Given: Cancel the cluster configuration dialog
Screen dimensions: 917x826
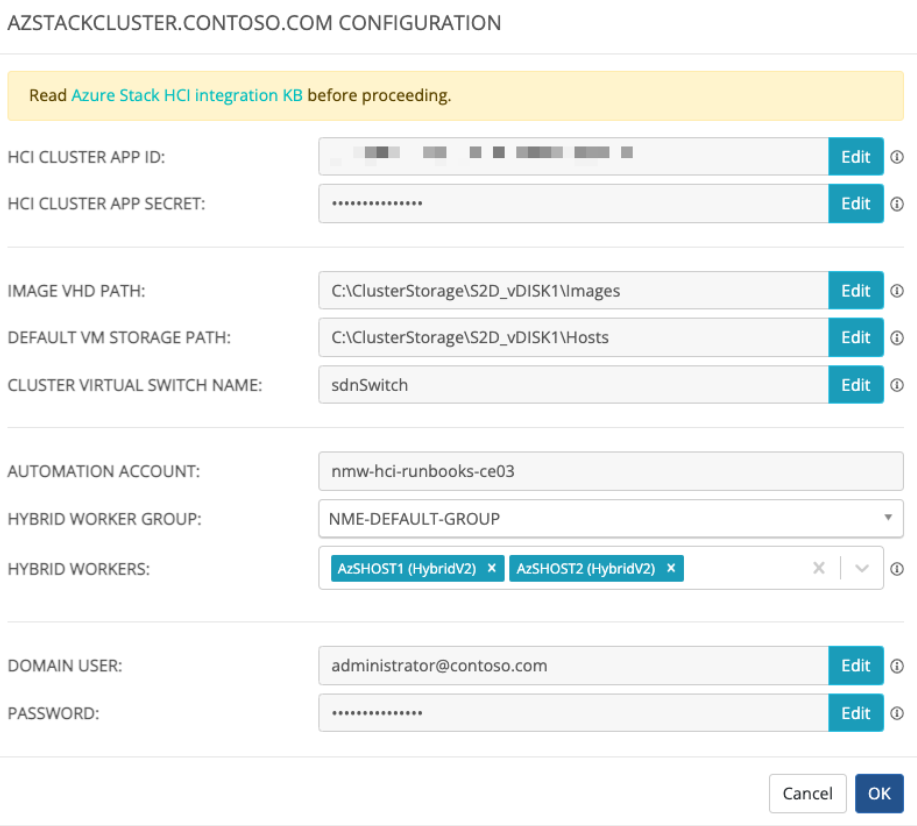Looking at the screenshot, I should 807,793.
